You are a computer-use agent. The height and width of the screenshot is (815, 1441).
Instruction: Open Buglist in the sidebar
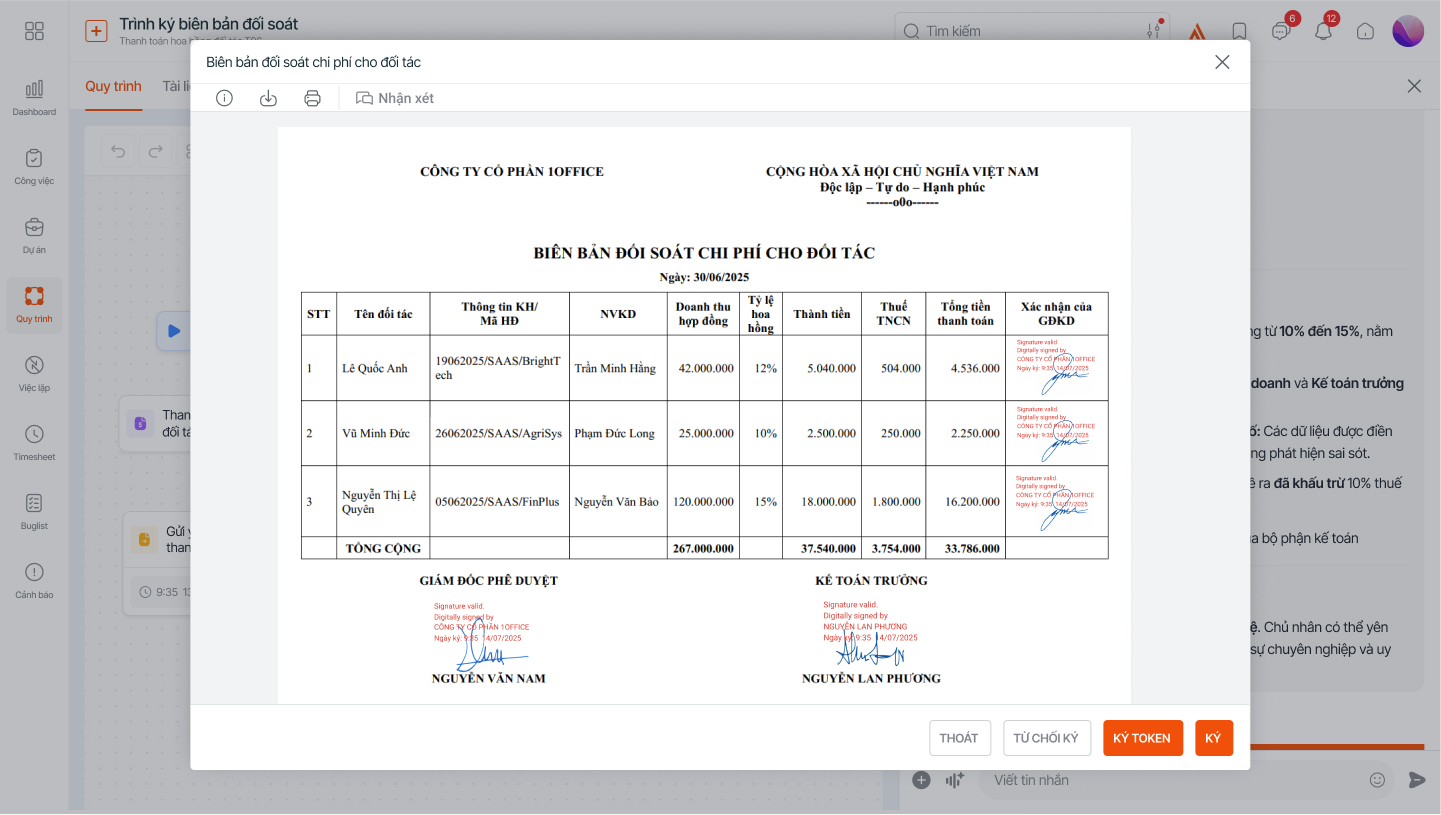[x=34, y=511]
